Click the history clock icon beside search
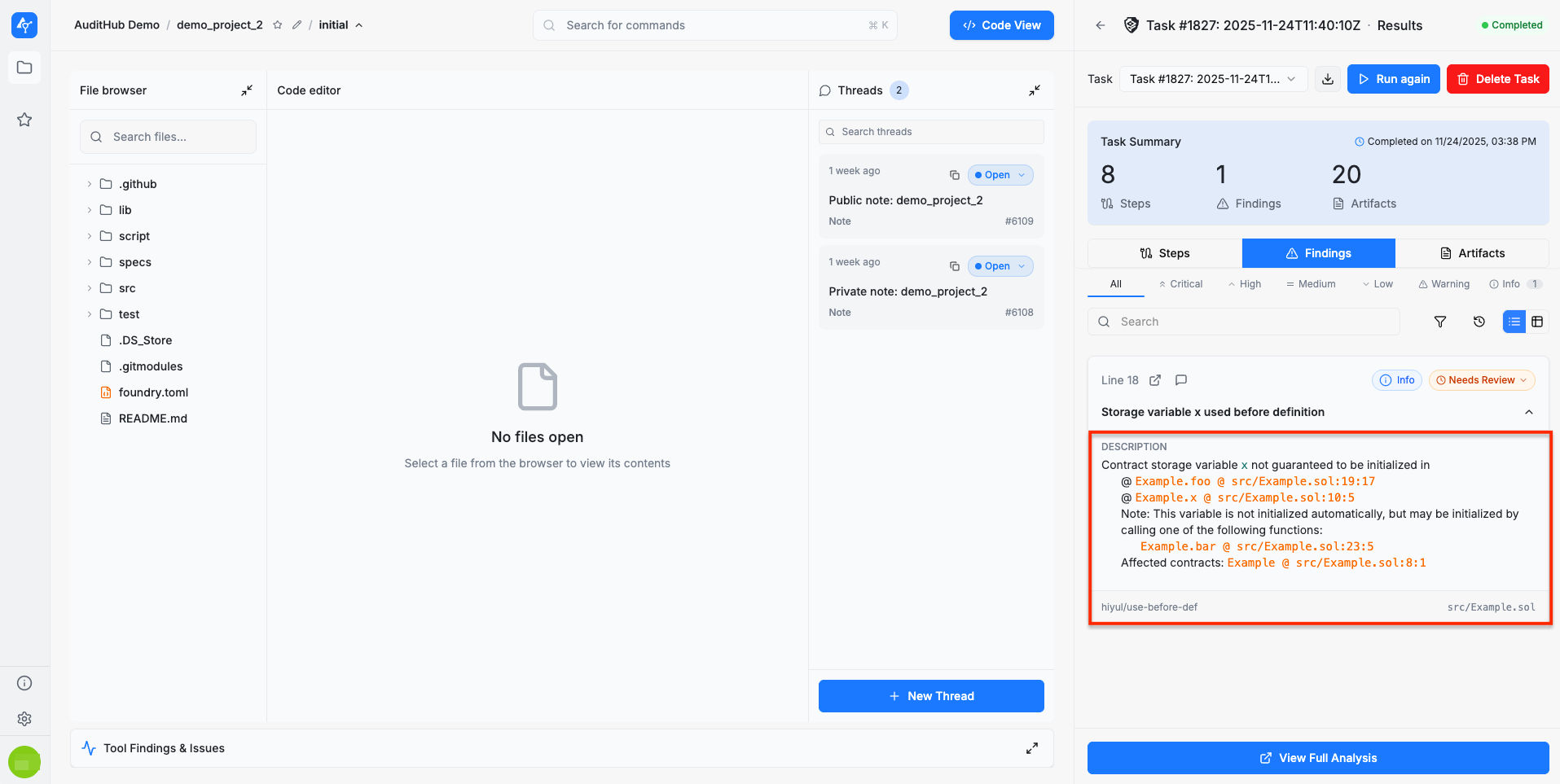The image size is (1560, 784). pyautogui.click(x=1479, y=322)
